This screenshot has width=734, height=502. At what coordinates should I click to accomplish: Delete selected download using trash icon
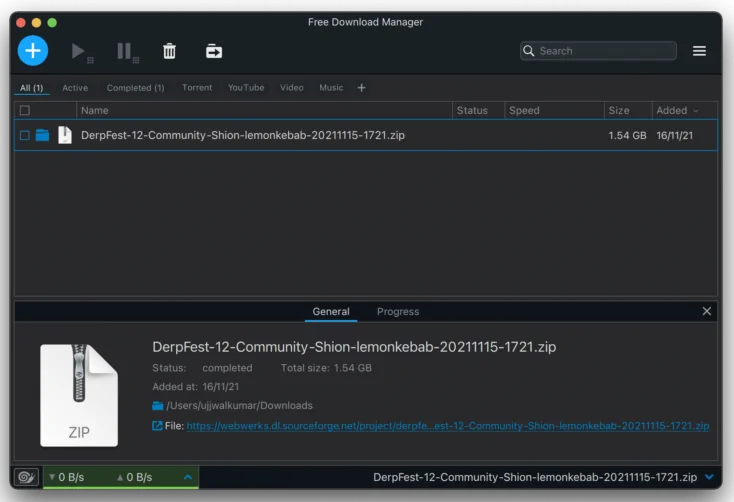click(x=169, y=51)
